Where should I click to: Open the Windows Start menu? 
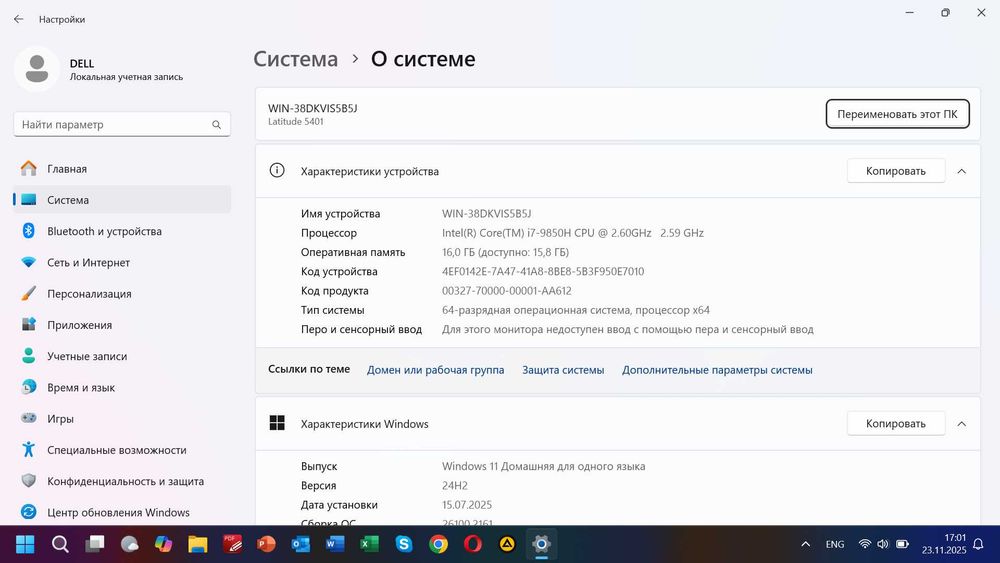coord(26,544)
